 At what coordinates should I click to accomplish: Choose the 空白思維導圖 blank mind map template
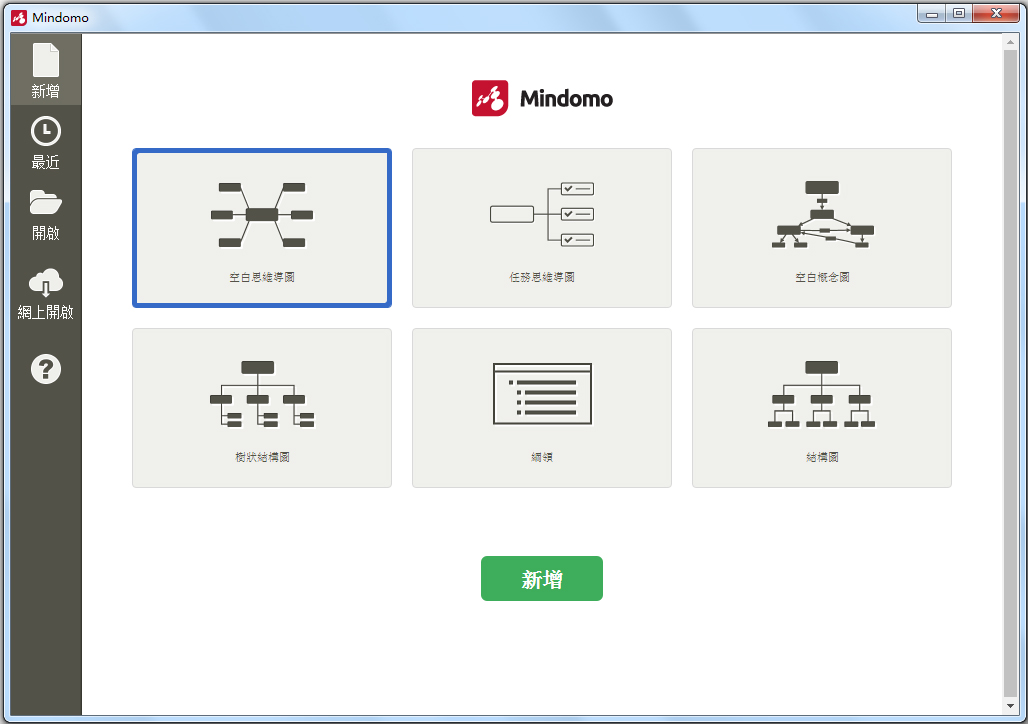[262, 228]
